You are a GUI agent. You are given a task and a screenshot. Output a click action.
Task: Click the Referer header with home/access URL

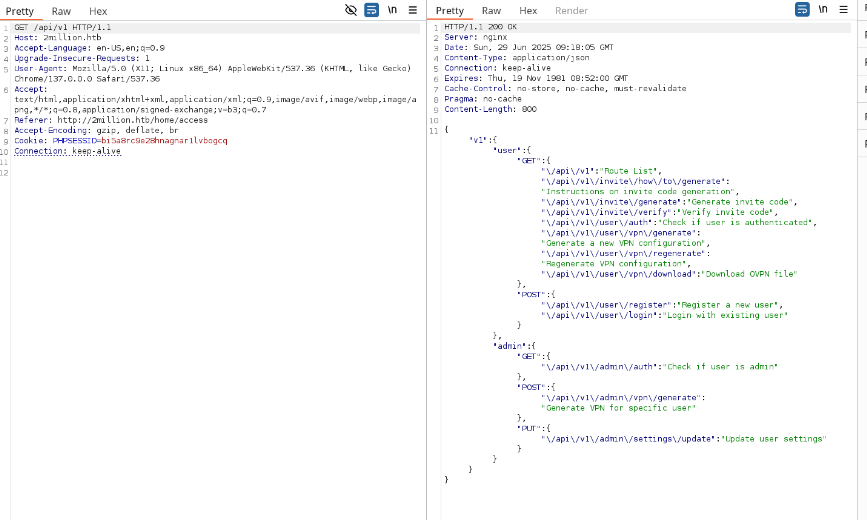click(x=111, y=120)
